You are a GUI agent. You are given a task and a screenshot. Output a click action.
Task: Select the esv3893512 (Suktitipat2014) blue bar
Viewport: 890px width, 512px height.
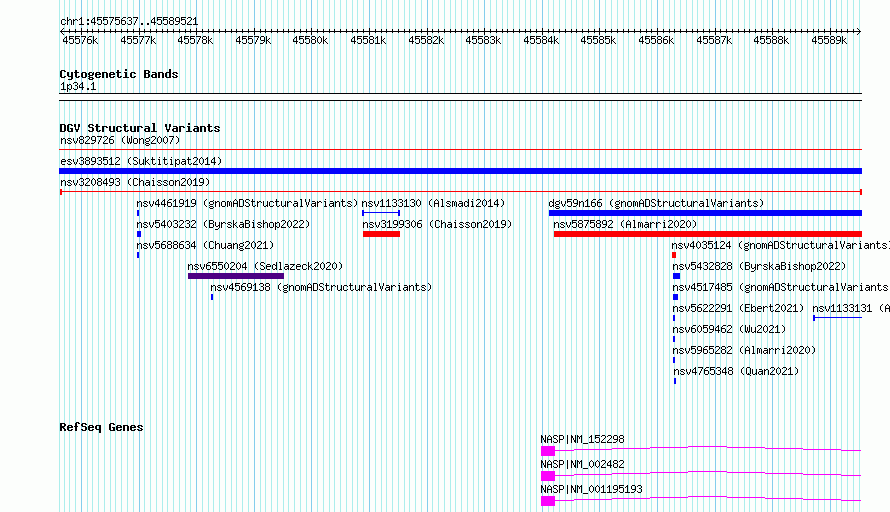460,171
